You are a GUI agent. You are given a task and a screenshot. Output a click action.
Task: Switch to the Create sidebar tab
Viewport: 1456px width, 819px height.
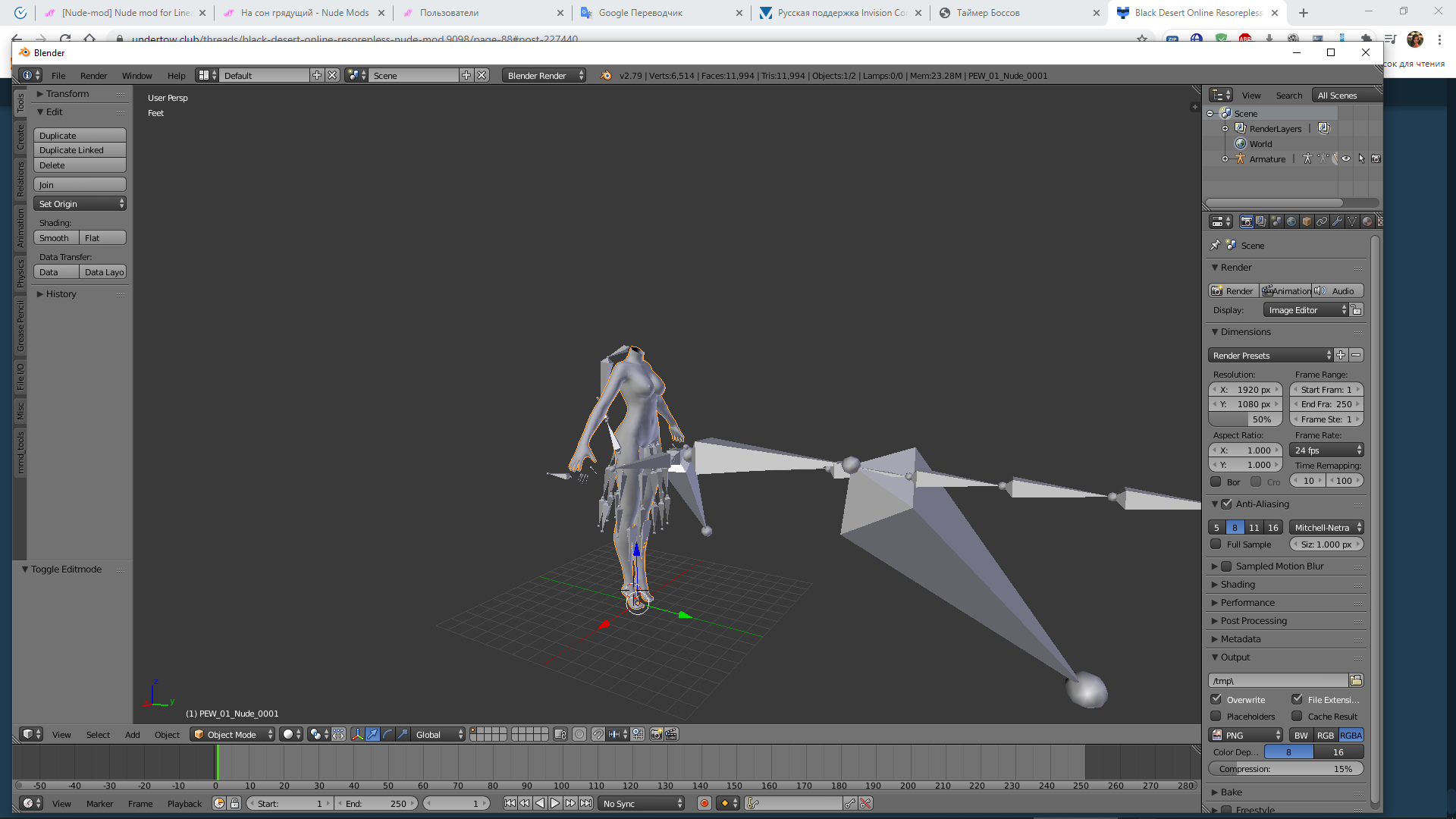click(20, 137)
